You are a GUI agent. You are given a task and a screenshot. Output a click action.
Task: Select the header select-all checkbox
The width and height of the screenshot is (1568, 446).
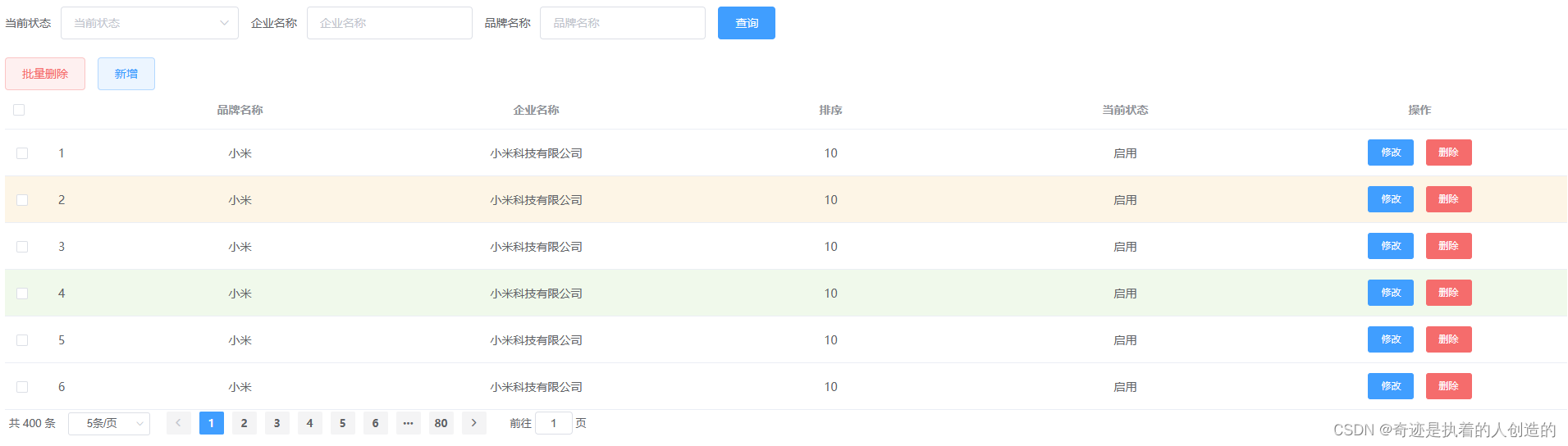(x=19, y=110)
